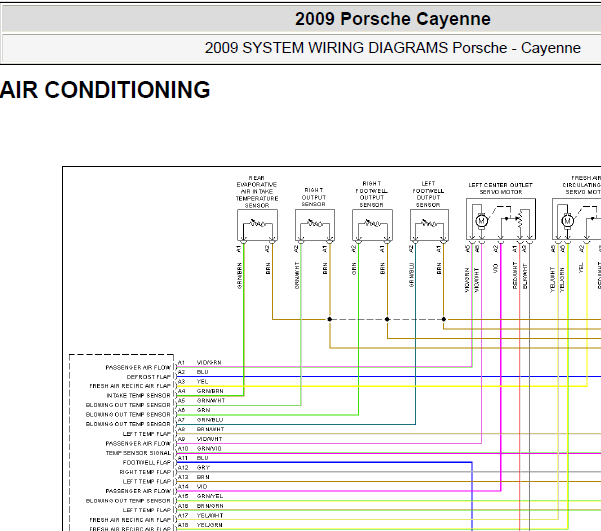This screenshot has width=601, height=531.
Task: Click pin 'A6 GRN' on the connector
Action: coord(194,410)
